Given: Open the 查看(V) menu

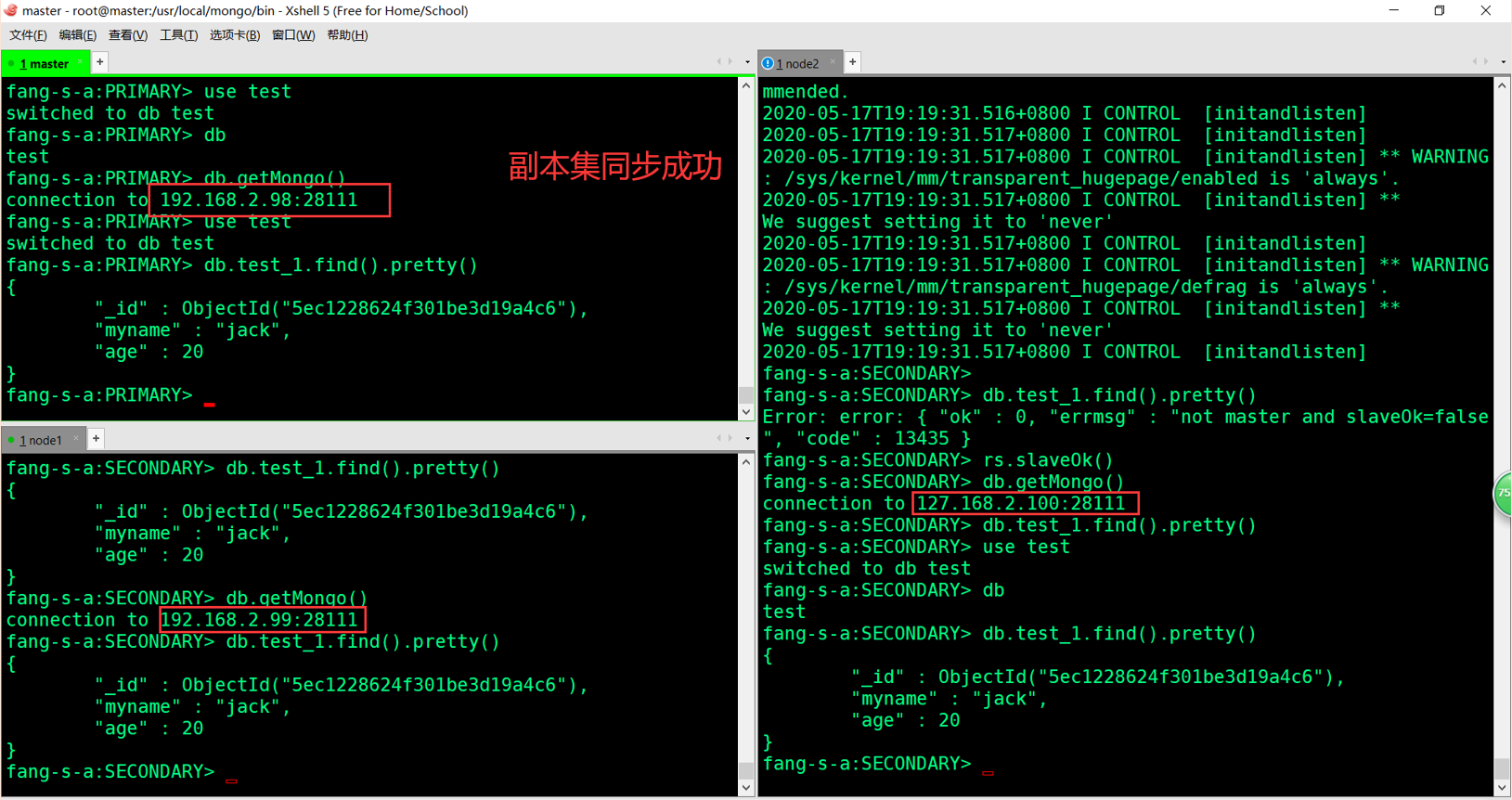Looking at the screenshot, I should (x=127, y=35).
